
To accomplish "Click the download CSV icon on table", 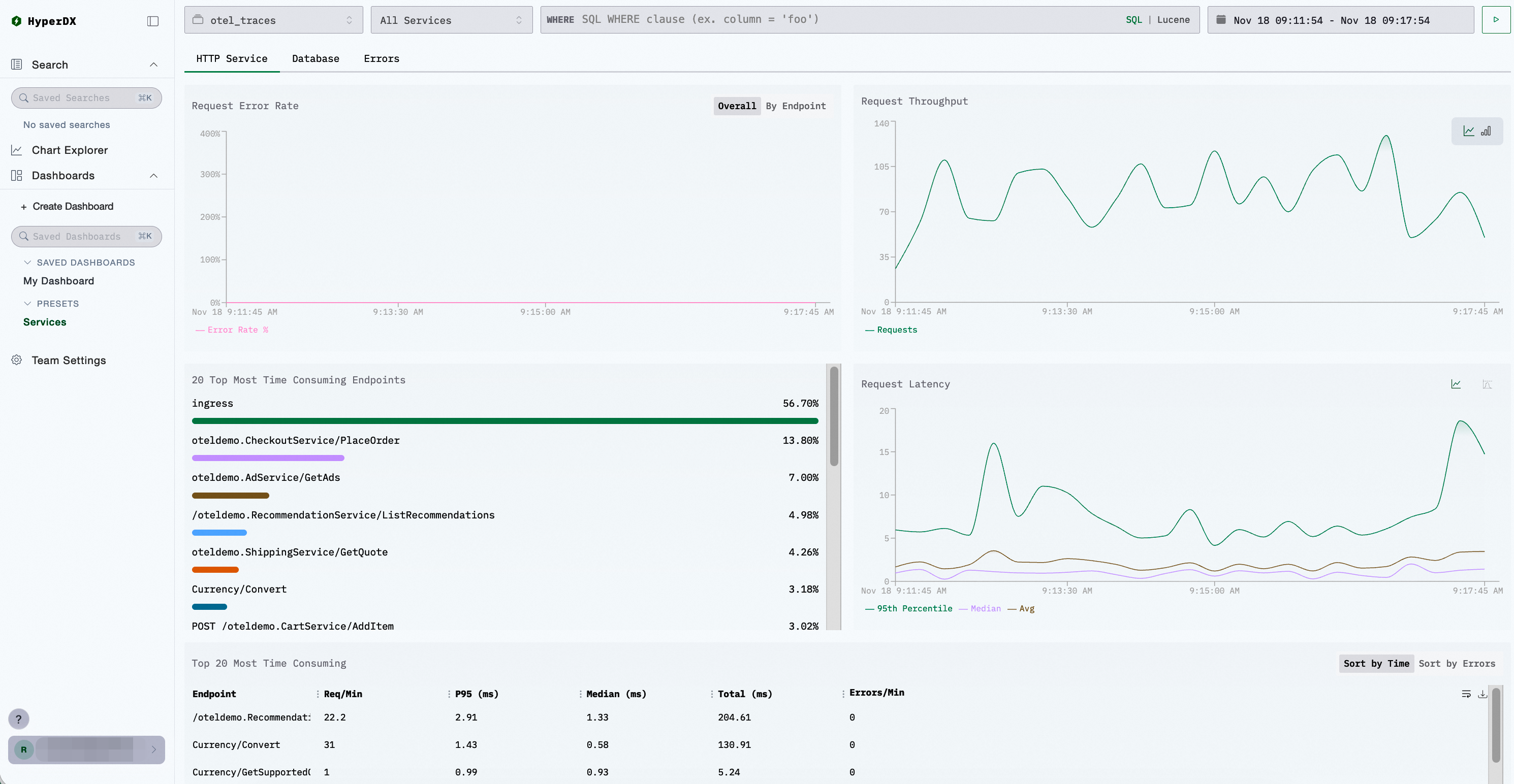I will 1483,694.
